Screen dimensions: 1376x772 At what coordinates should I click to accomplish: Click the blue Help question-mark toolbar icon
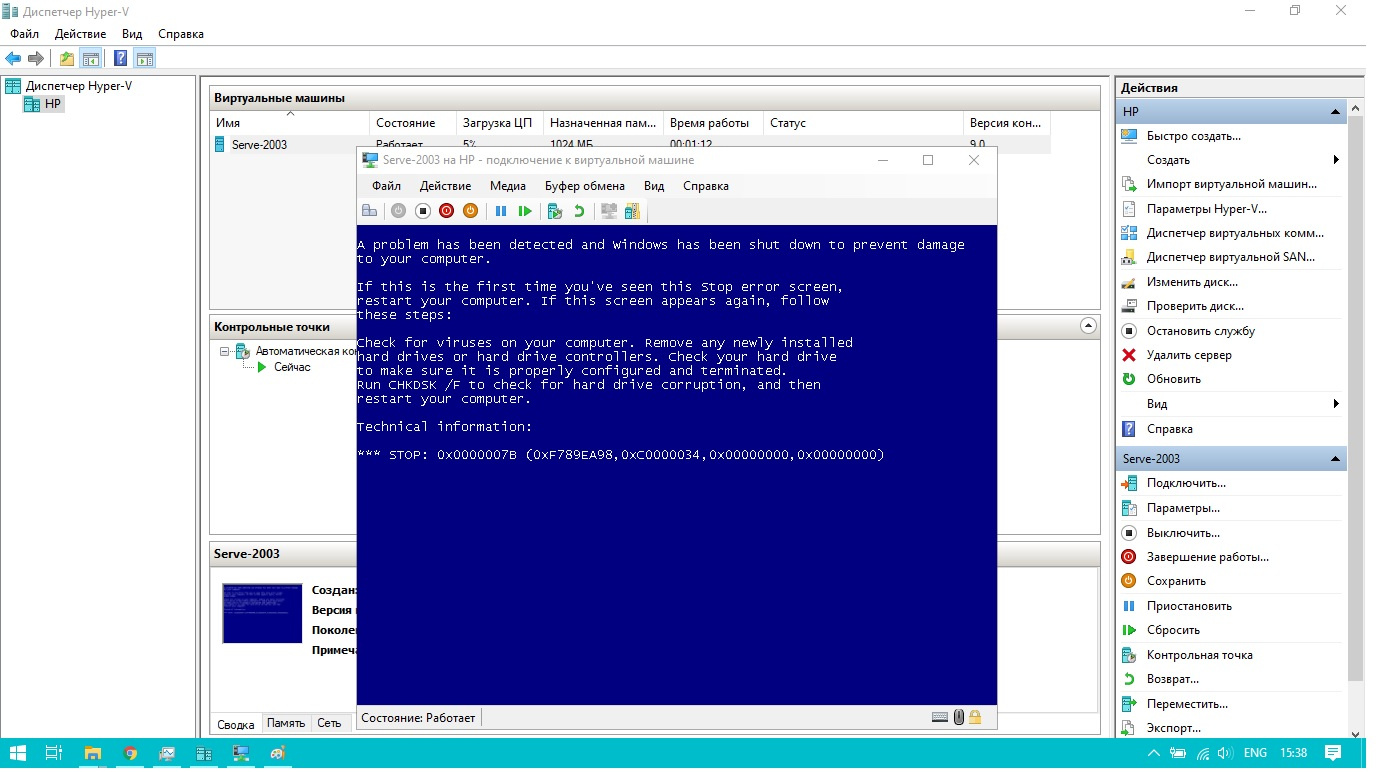point(121,58)
